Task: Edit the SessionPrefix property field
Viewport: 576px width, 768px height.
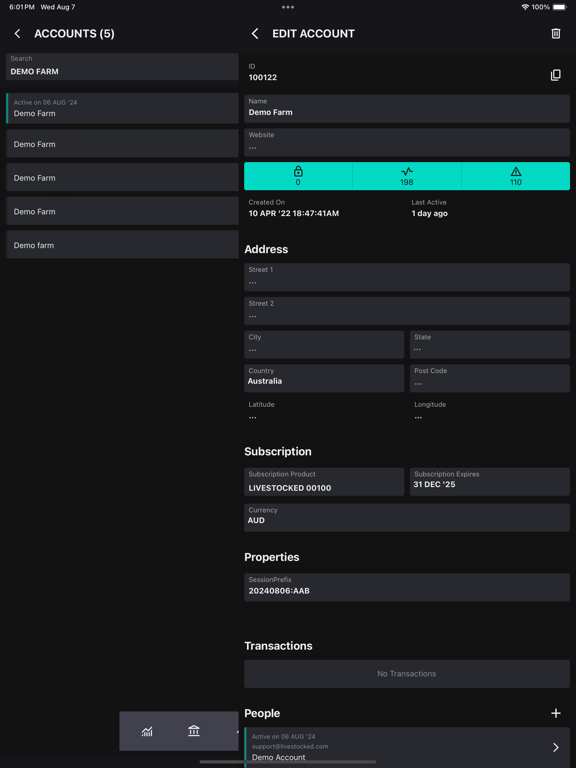Action: pos(407,587)
